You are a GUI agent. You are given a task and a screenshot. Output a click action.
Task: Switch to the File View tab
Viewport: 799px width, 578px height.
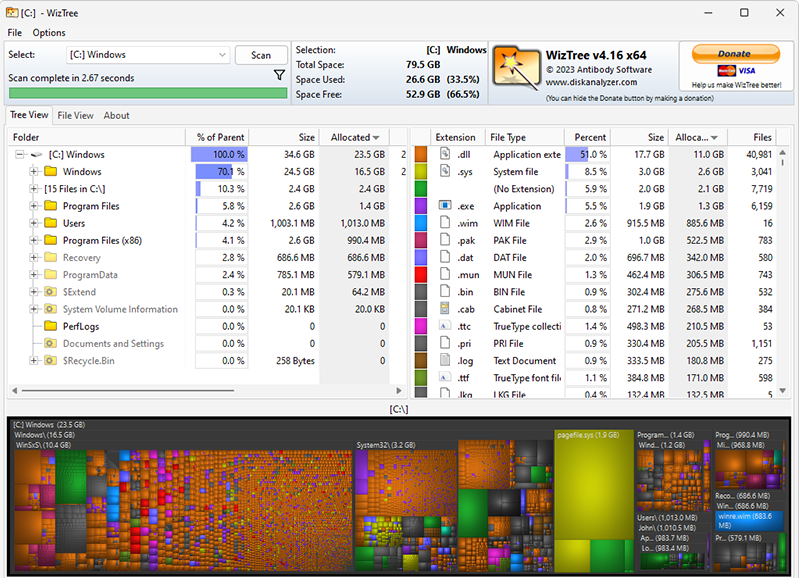pos(75,116)
